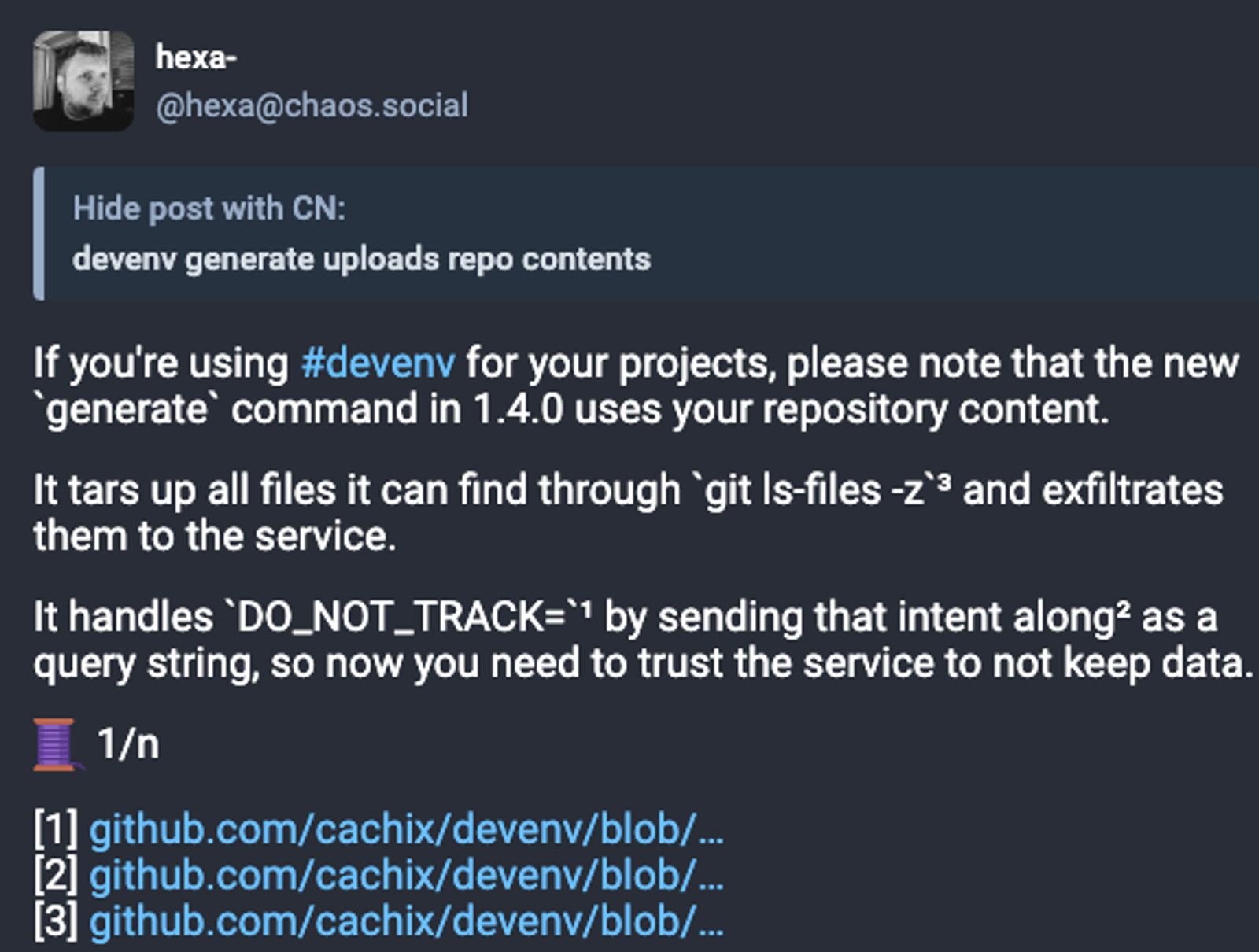Open the second github.com/cachix/devenv/blob link
This screenshot has height=952, width=1259.
coord(406,875)
